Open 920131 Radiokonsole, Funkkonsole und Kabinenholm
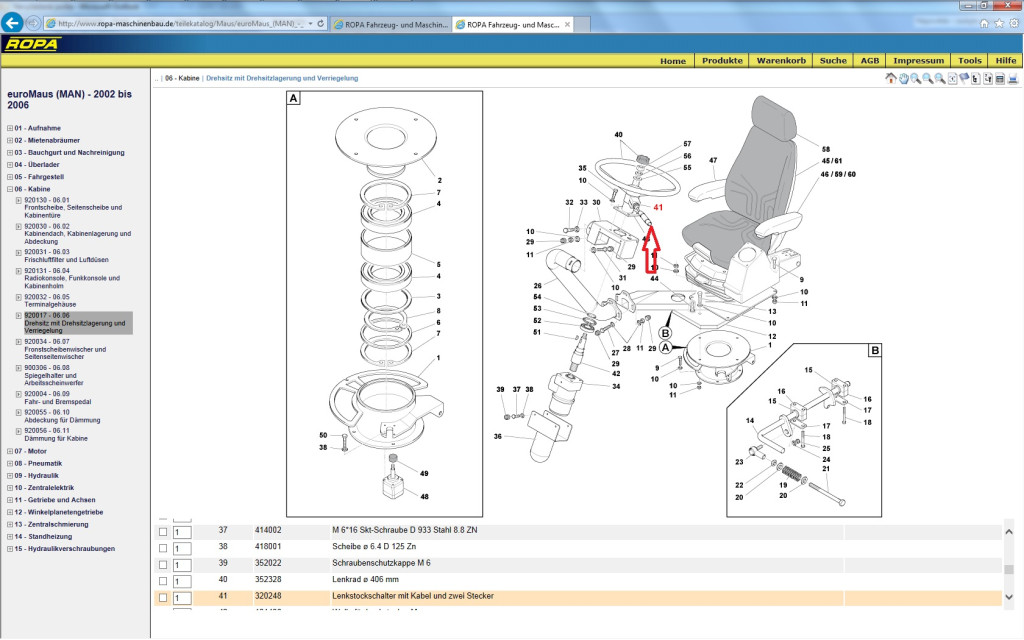The width and height of the screenshot is (1024, 640). 72,278
